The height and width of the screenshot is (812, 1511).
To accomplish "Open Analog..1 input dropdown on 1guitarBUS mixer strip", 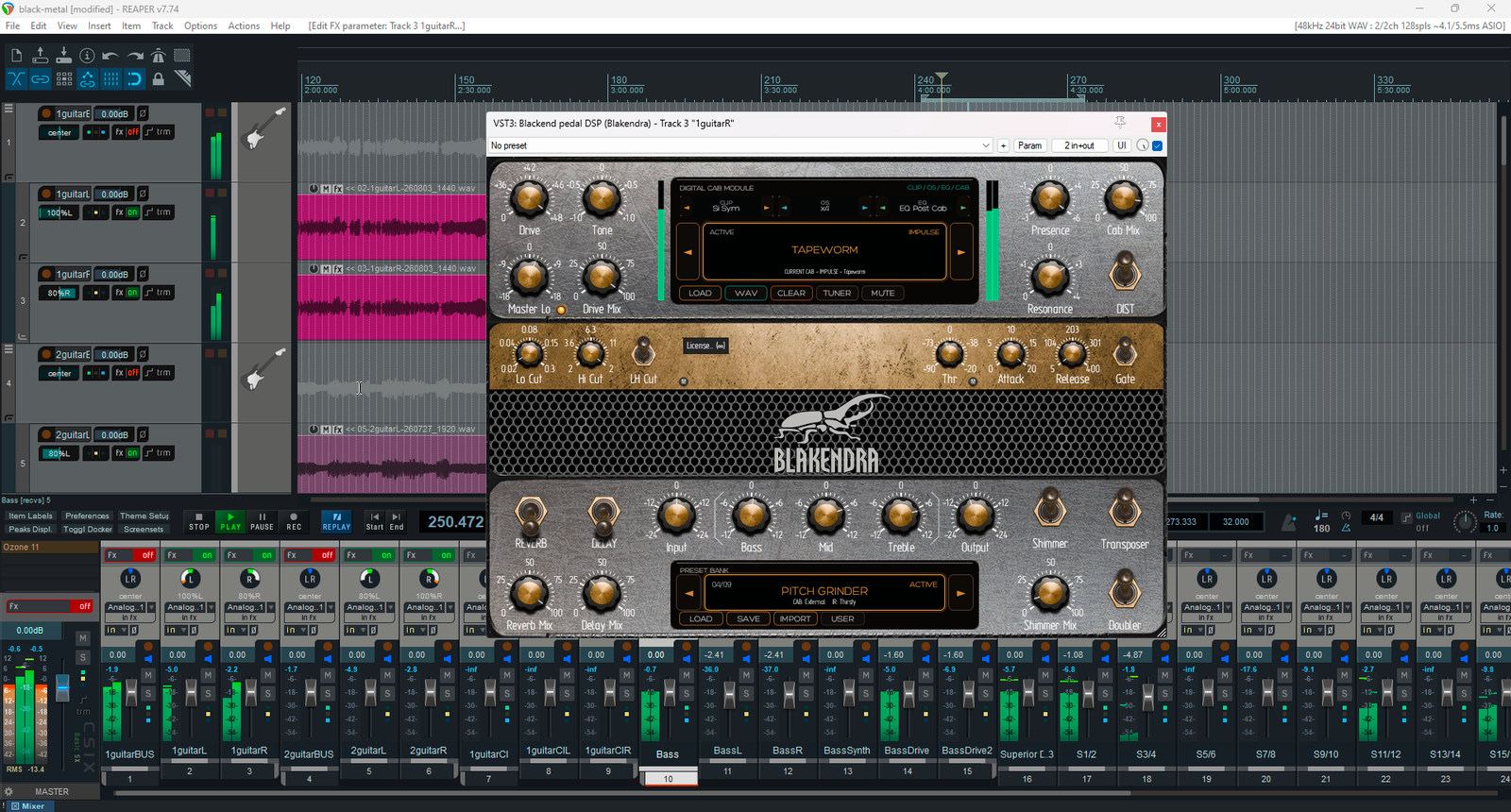I will coord(130,607).
